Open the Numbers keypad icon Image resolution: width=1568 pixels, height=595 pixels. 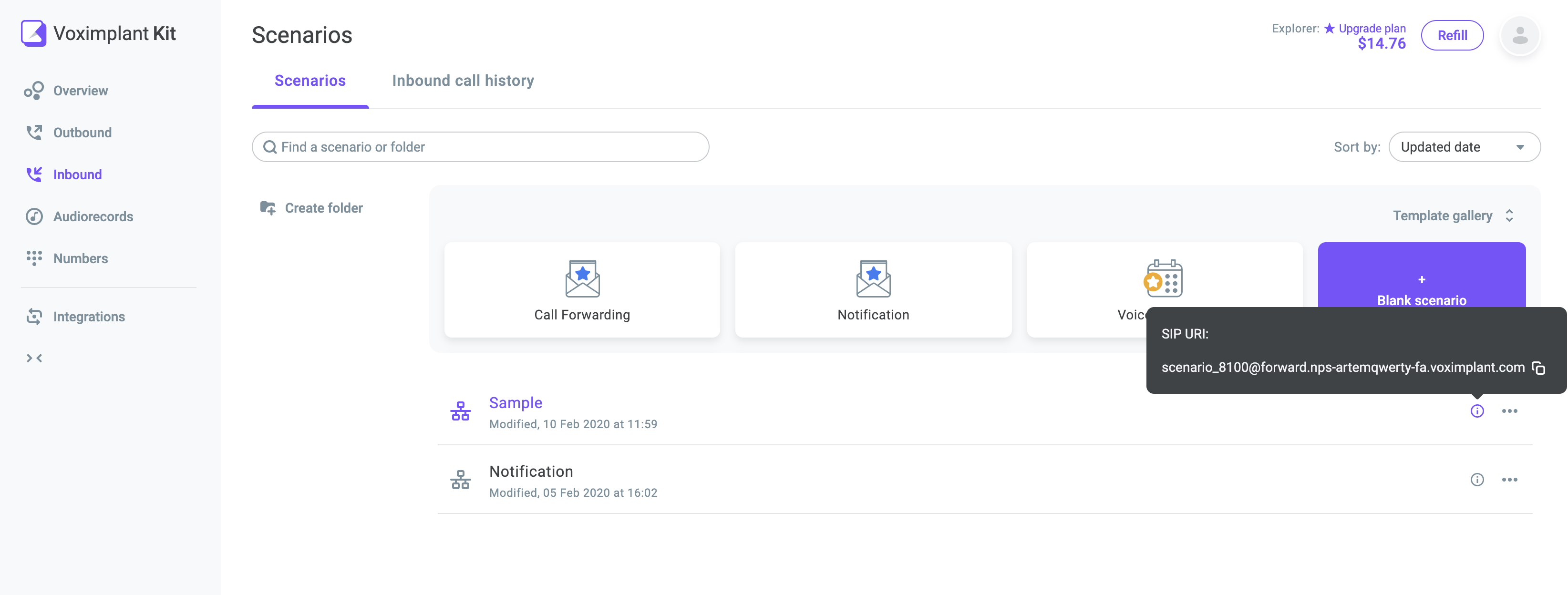[34, 258]
